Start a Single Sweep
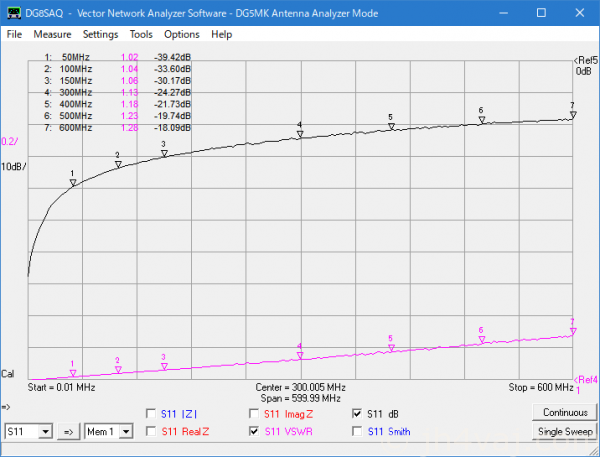The image size is (600, 457). pyautogui.click(x=564, y=431)
